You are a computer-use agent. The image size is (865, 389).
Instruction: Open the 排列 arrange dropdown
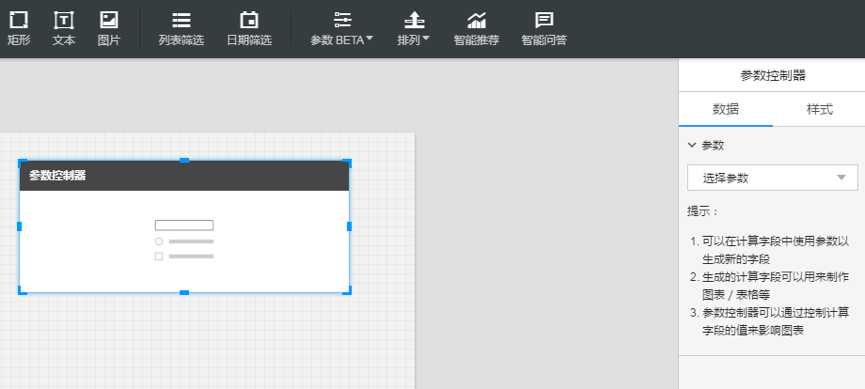point(414,29)
